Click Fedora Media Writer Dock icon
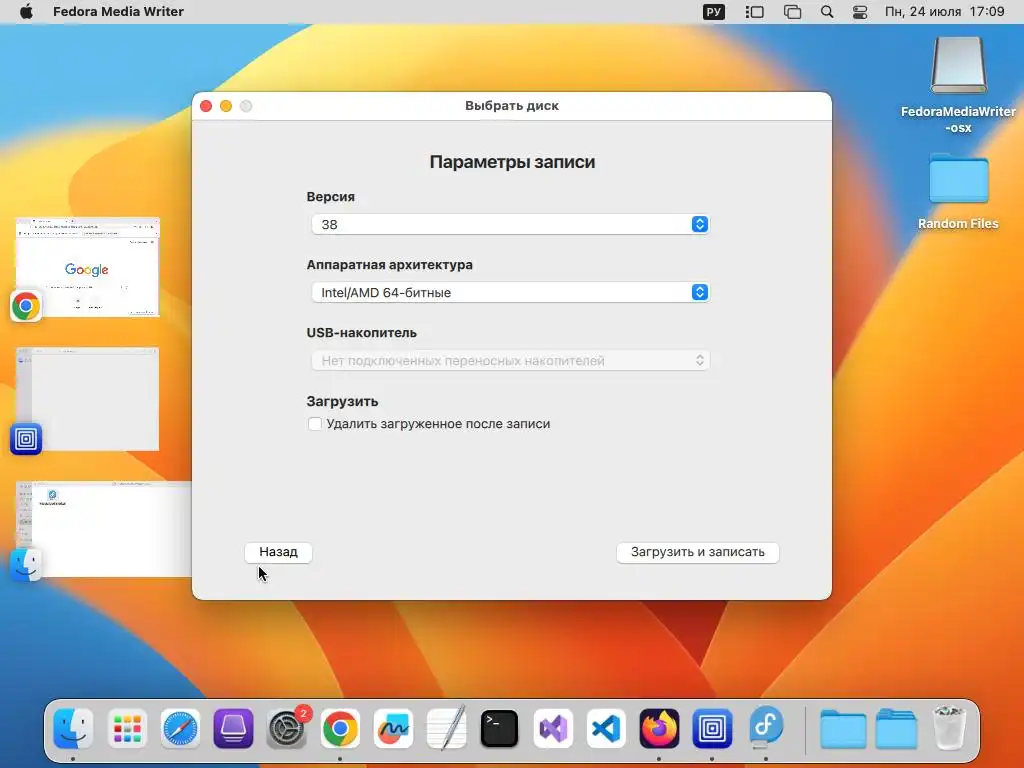The image size is (1024, 768). pos(765,728)
